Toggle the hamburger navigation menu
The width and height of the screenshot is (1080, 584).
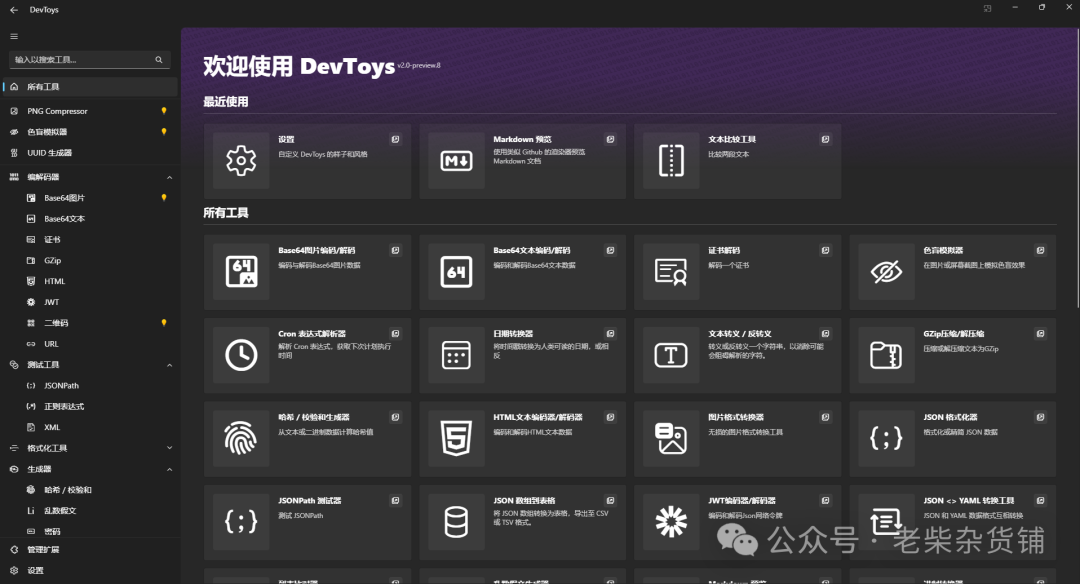[x=14, y=36]
